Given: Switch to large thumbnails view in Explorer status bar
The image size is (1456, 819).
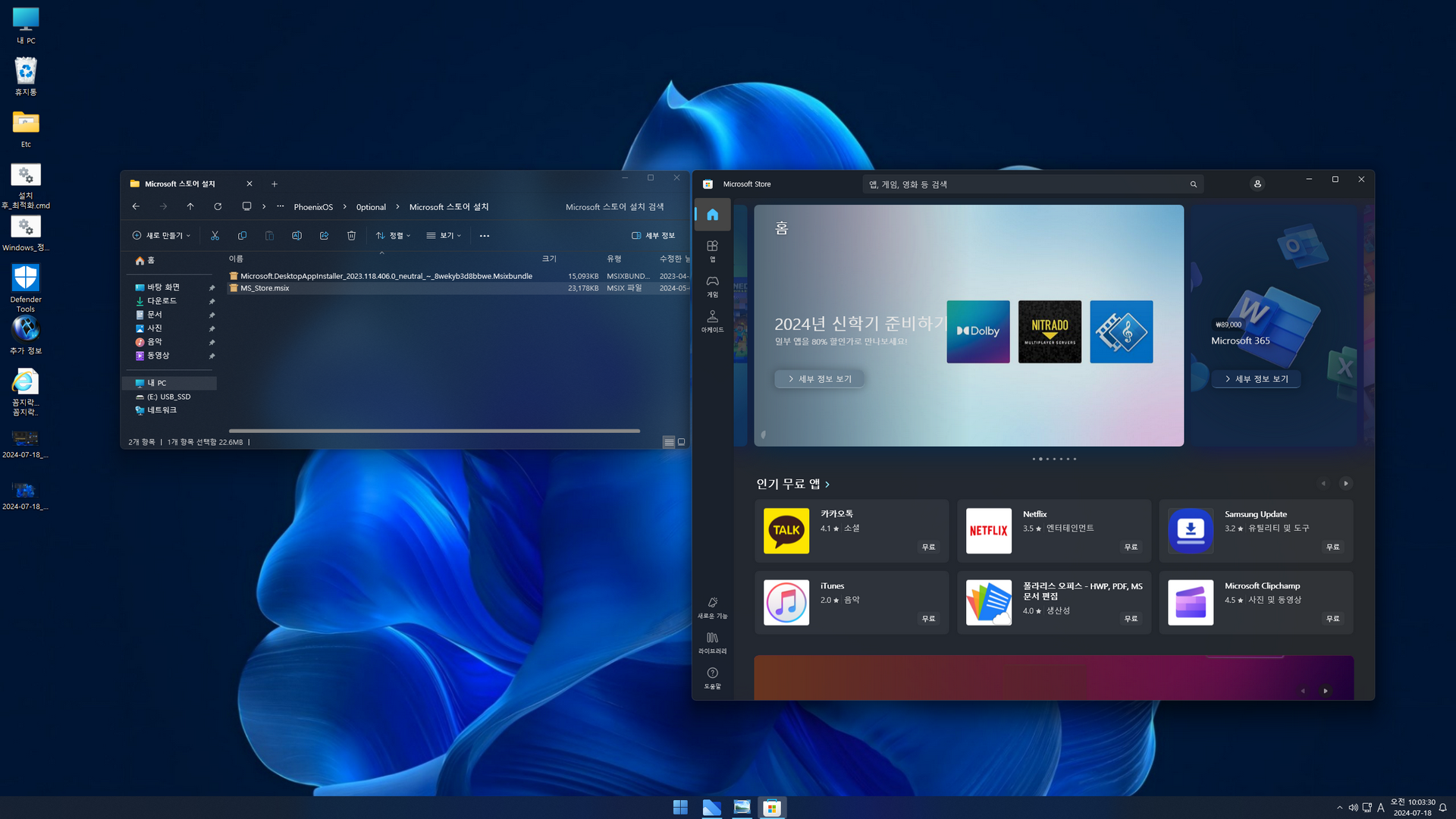Looking at the screenshot, I should point(681,442).
